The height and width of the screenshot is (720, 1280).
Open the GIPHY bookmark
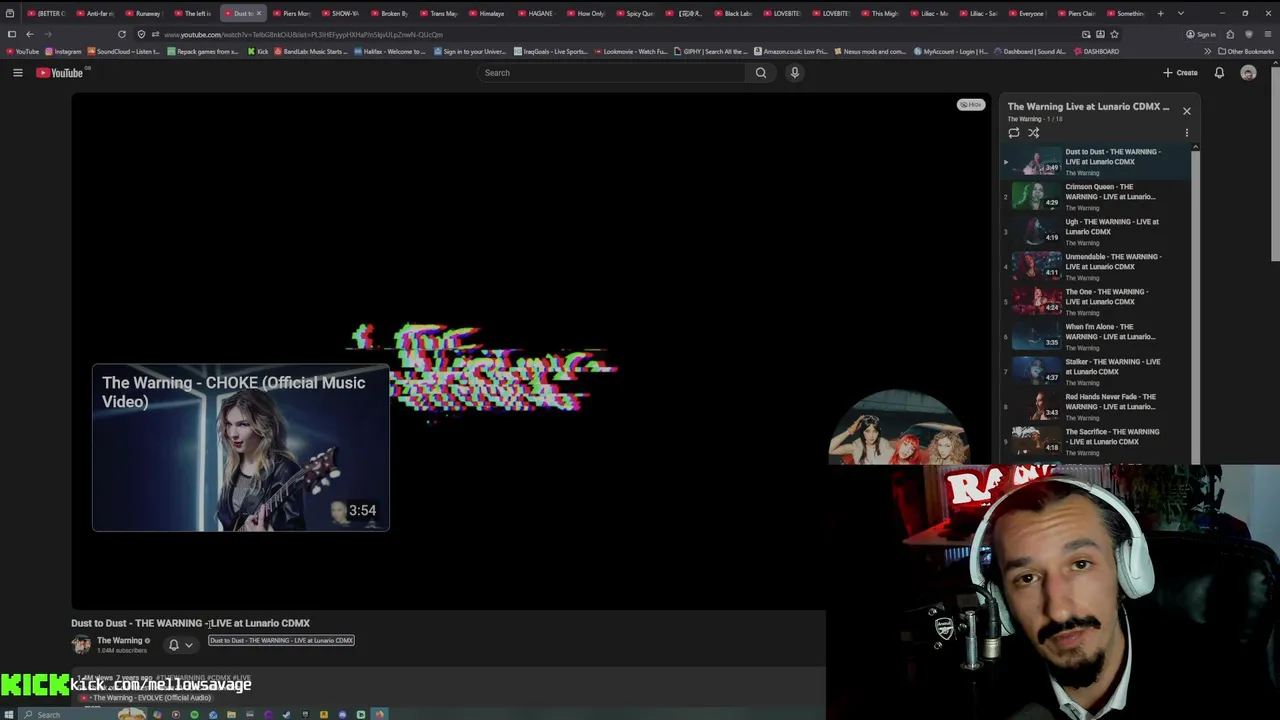pos(711,51)
